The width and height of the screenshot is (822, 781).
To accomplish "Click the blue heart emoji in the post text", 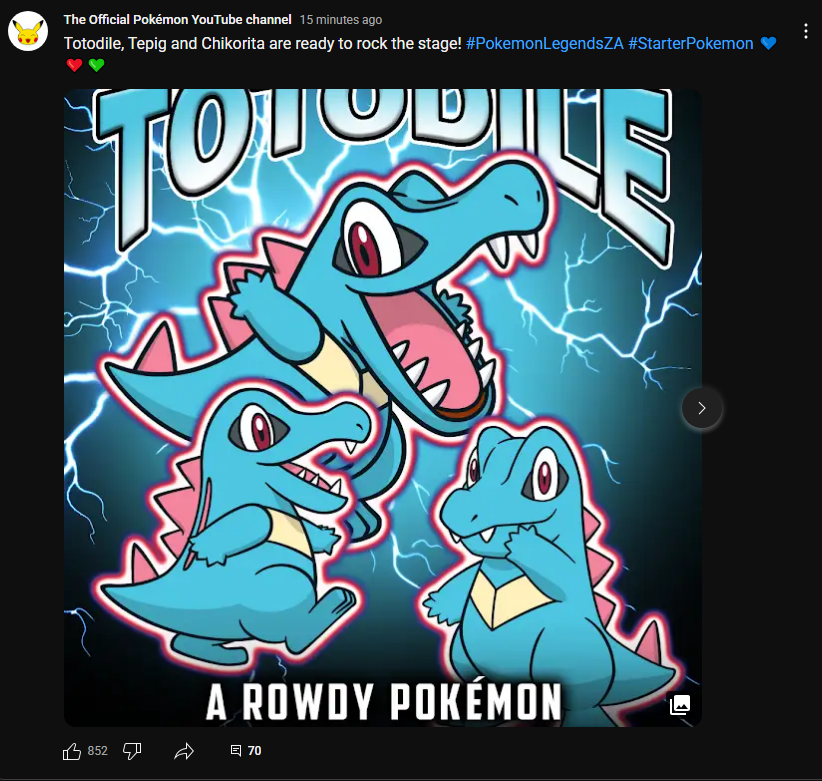I will click(768, 44).
